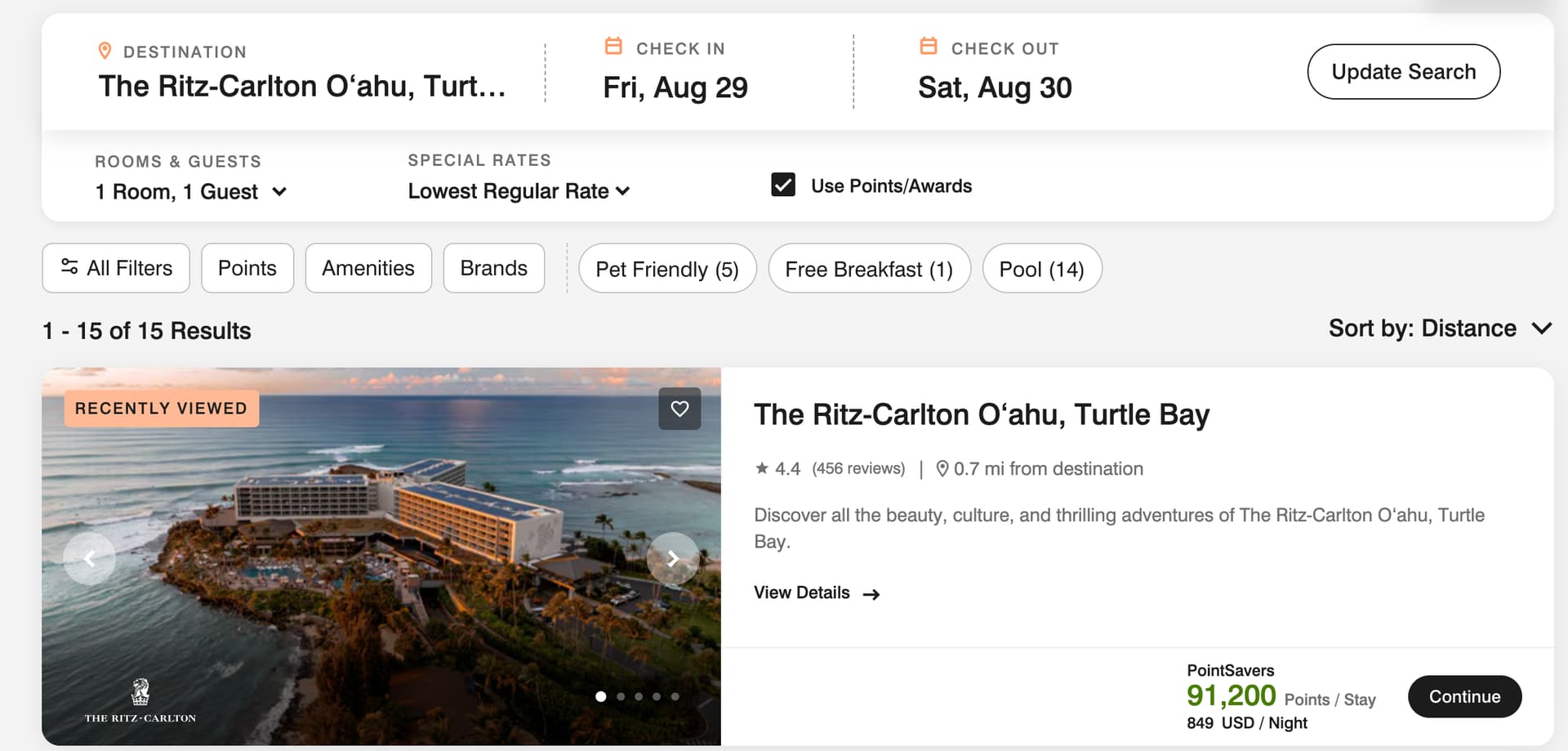Toggle the Pet Friendly (5) filter

point(667,269)
